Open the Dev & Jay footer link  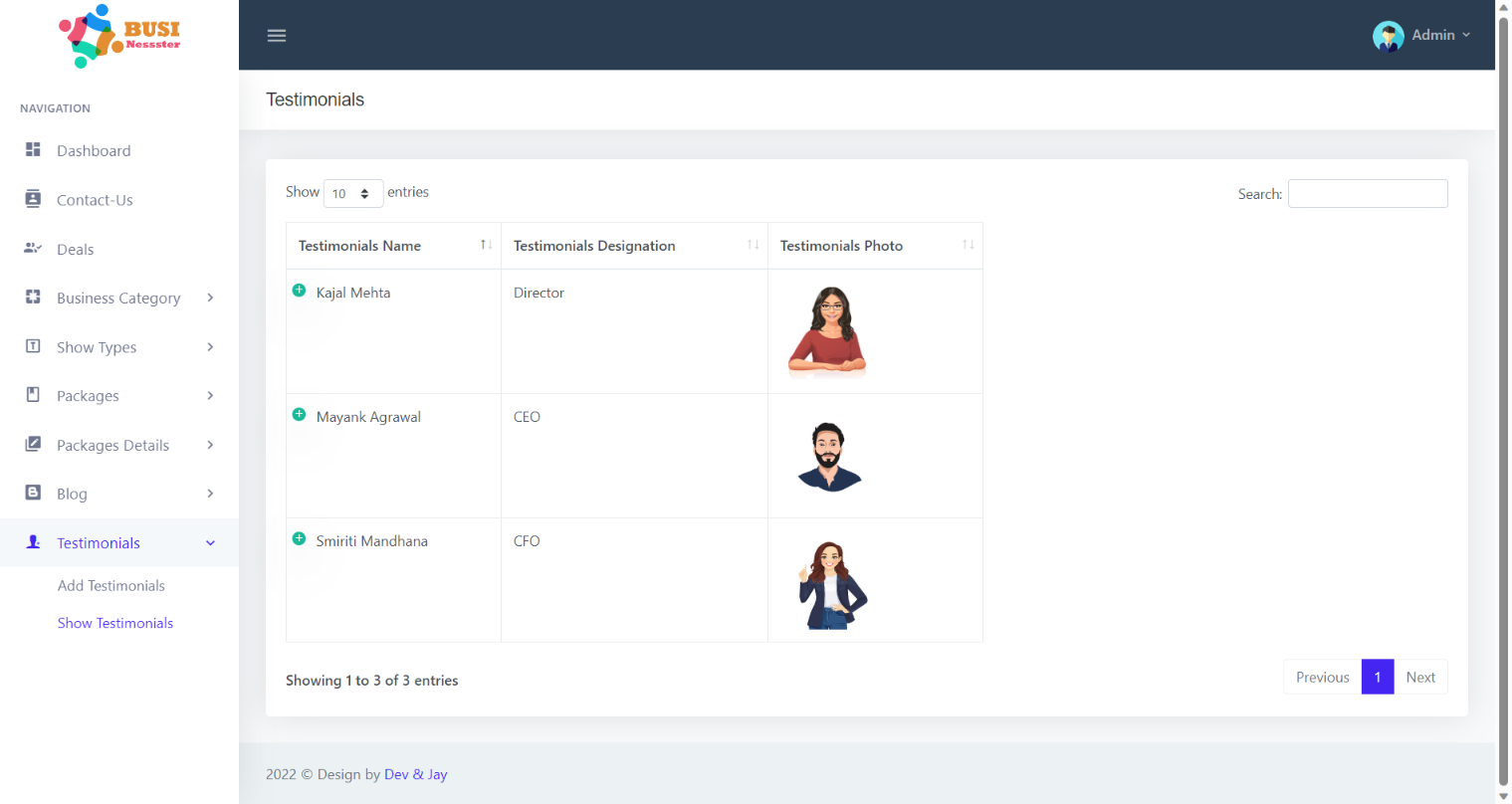pyautogui.click(x=415, y=774)
